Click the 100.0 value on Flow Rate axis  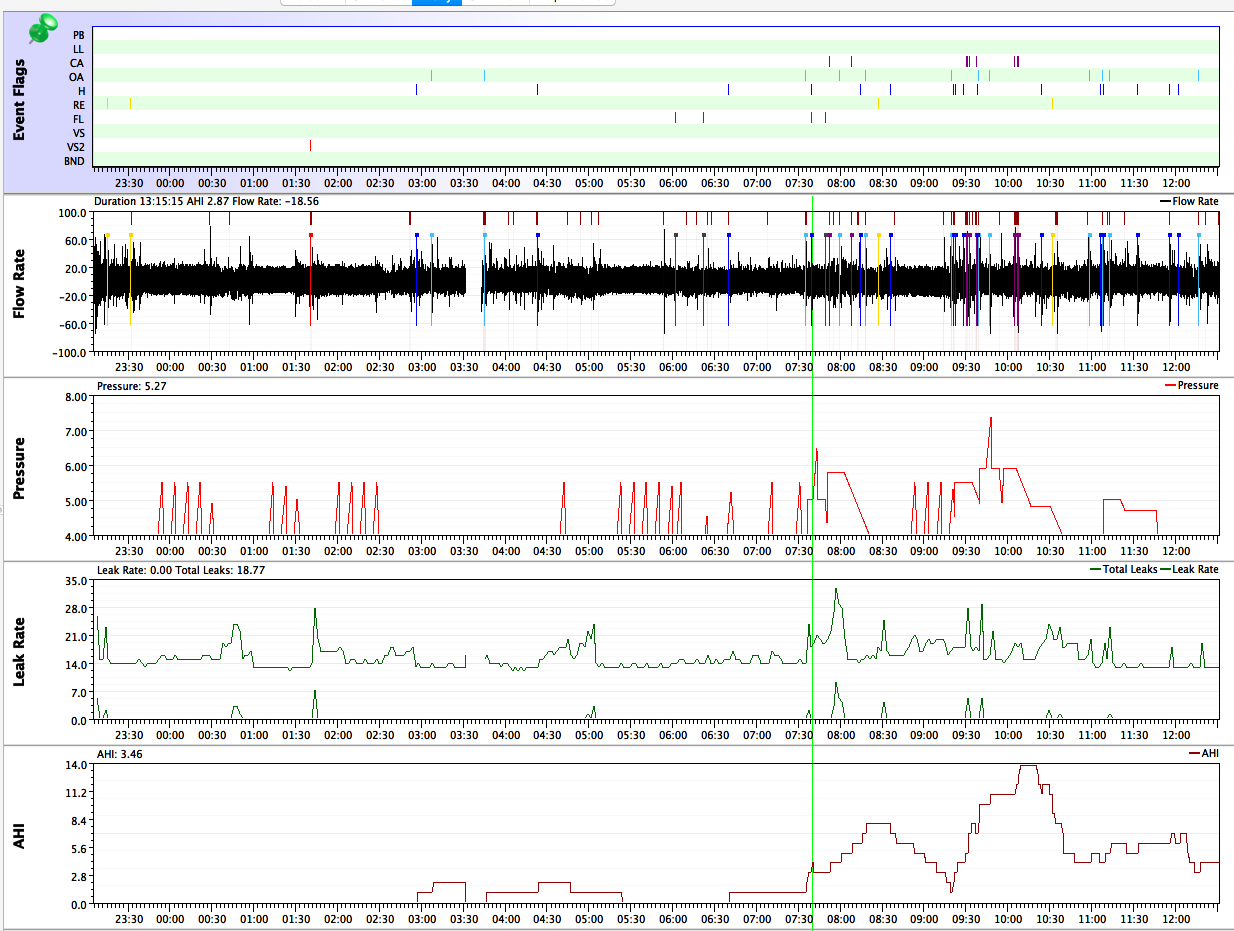pyautogui.click(x=73, y=213)
